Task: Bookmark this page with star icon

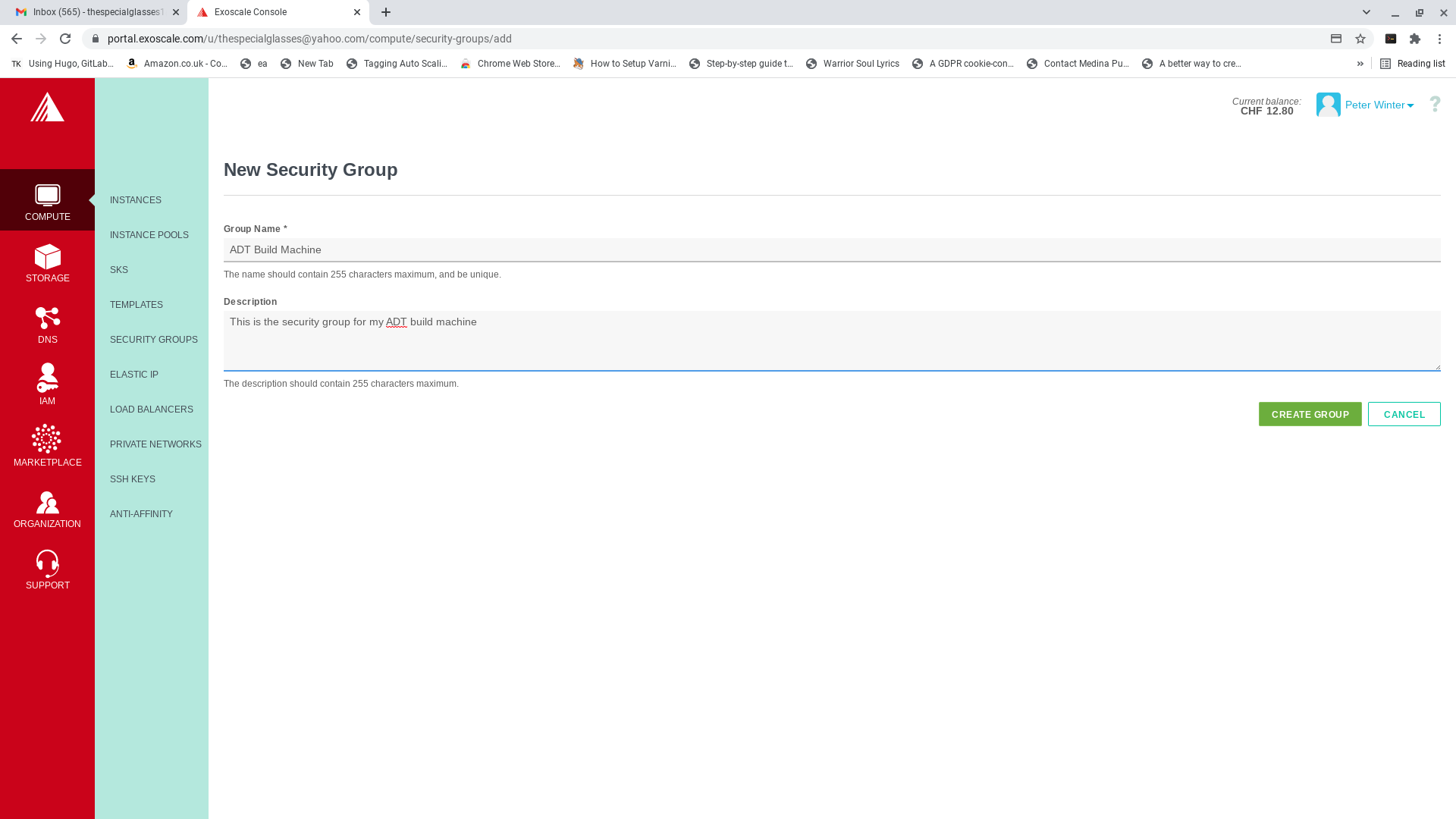Action: 1360,39
